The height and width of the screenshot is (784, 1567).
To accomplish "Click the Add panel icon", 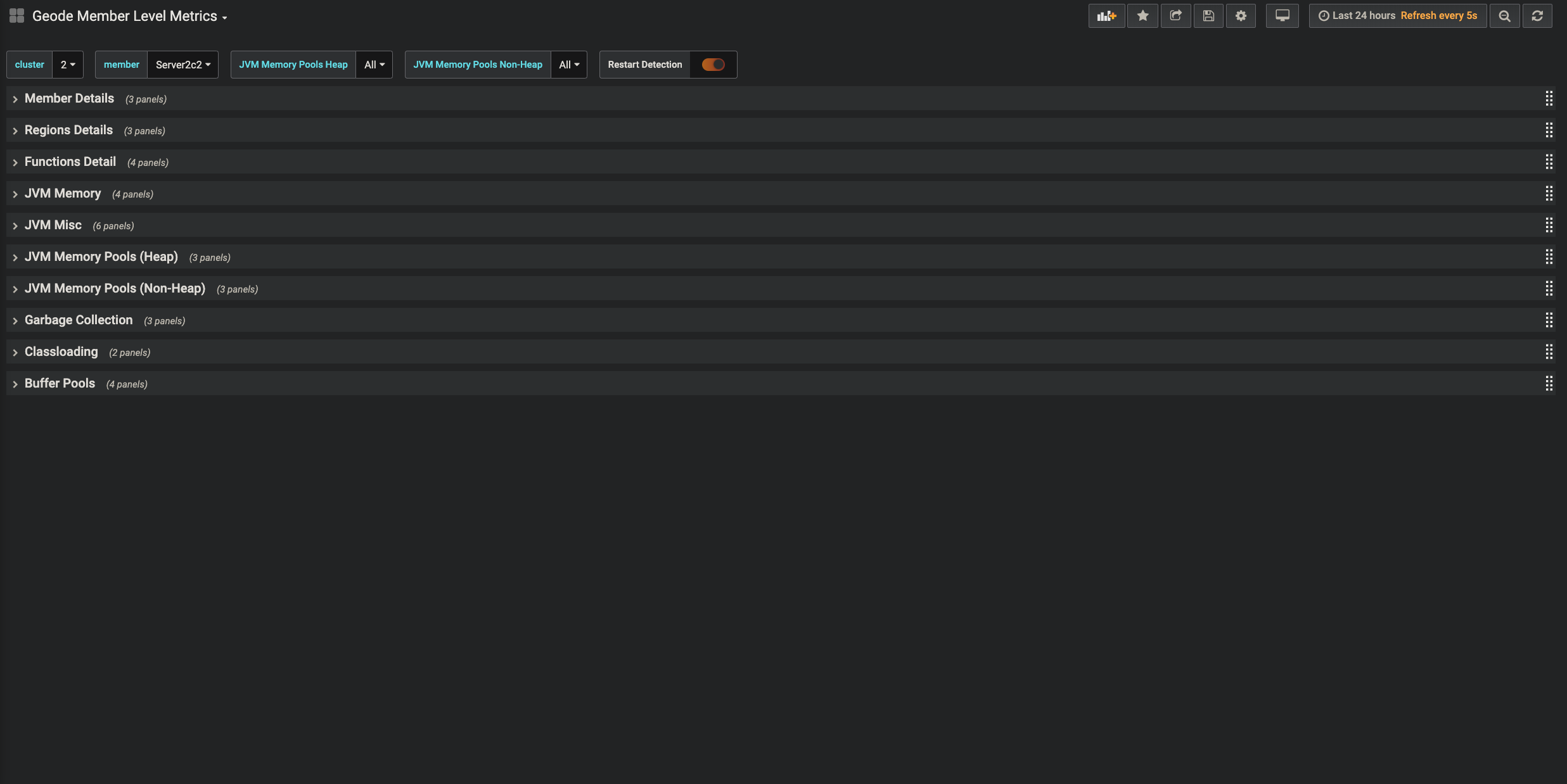I will coord(1106,16).
